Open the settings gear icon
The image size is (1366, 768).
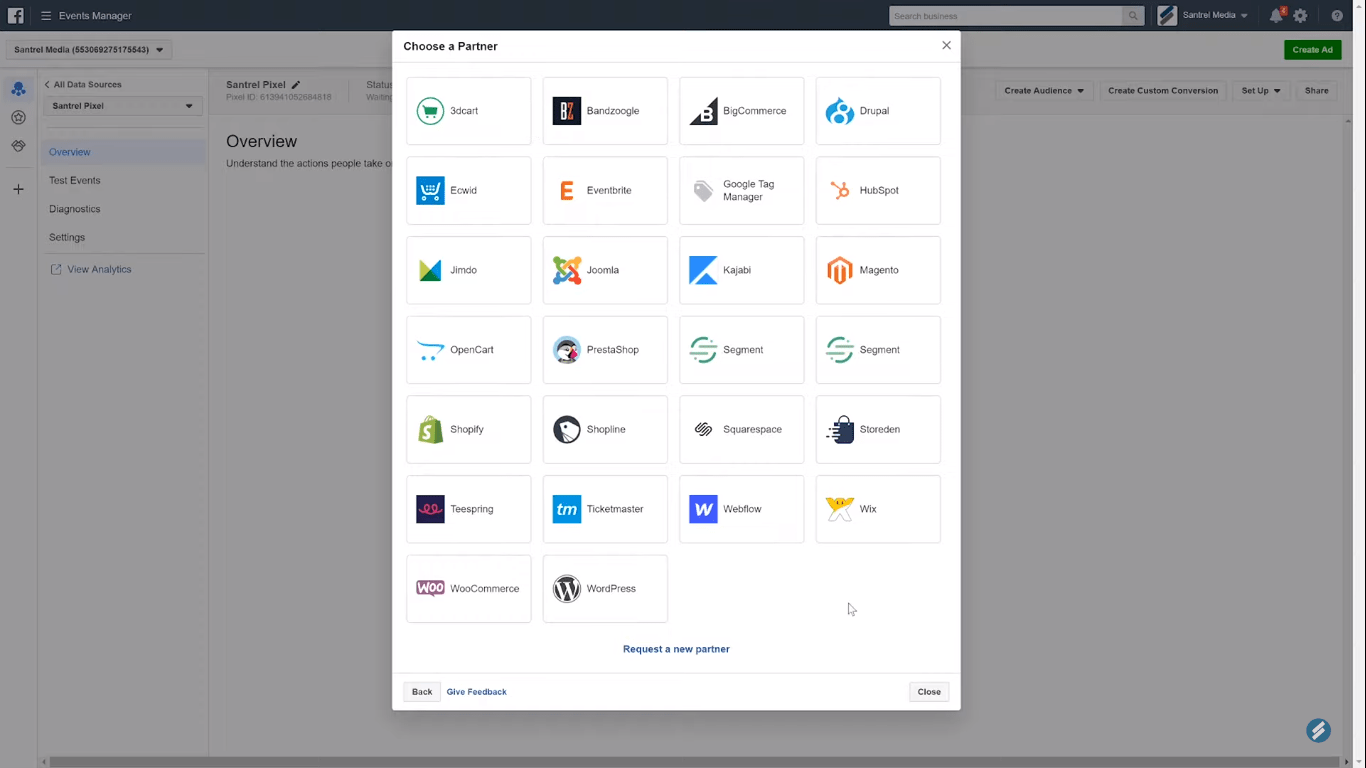coord(1300,16)
